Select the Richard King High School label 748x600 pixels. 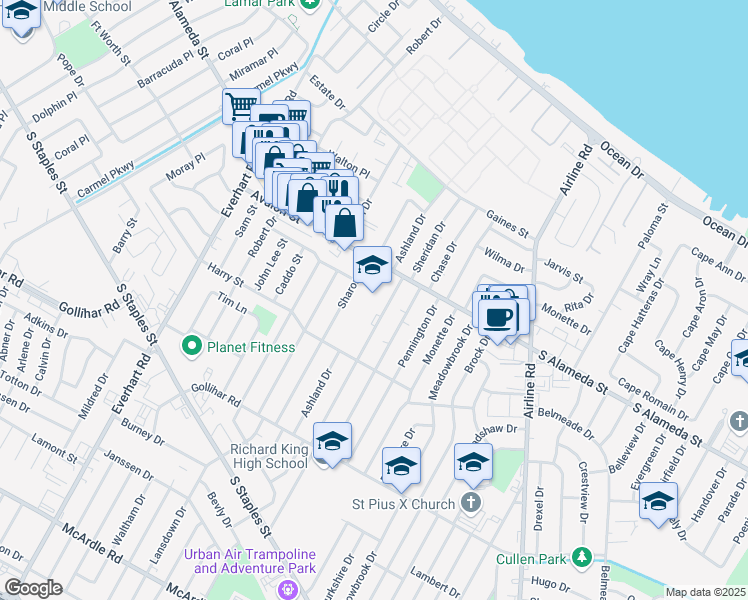click(x=270, y=456)
